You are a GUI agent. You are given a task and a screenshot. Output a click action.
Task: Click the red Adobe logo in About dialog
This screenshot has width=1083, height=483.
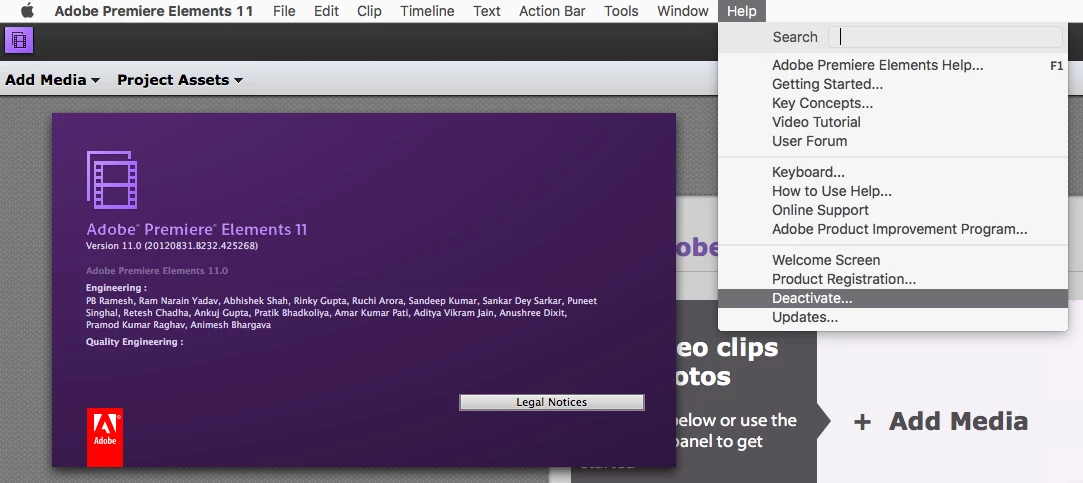105,437
